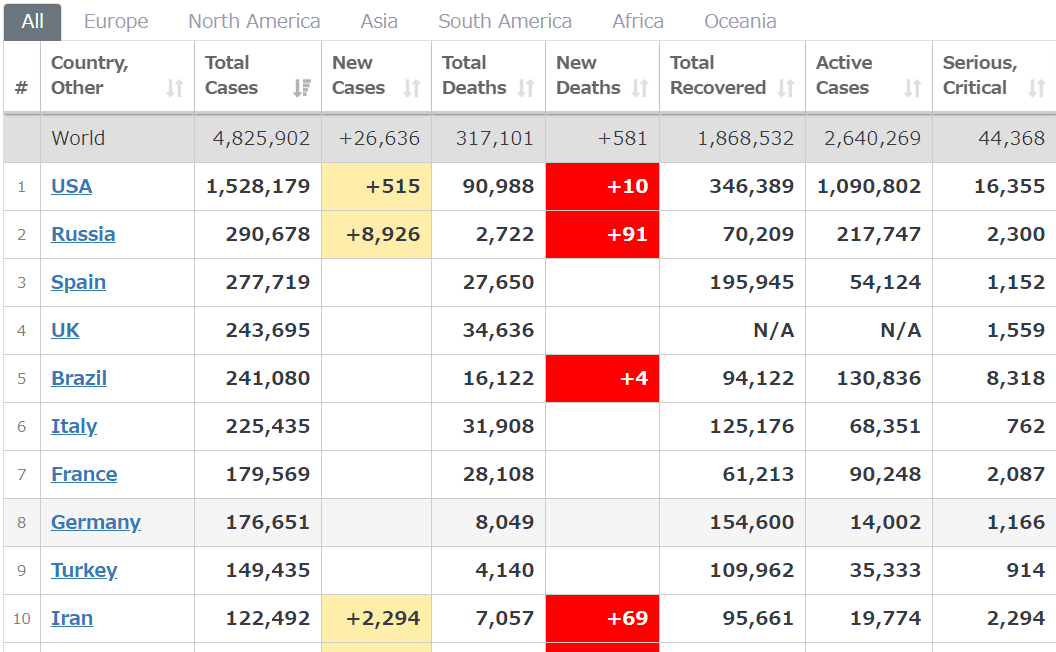Open the Brazil country page
The height and width of the screenshot is (652, 1056).
pos(79,379)
